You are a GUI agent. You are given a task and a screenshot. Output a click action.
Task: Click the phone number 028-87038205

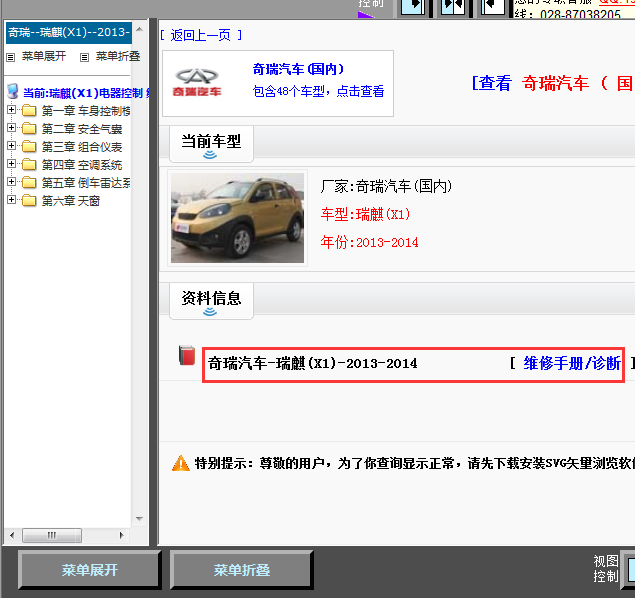(x=580, y=15)
